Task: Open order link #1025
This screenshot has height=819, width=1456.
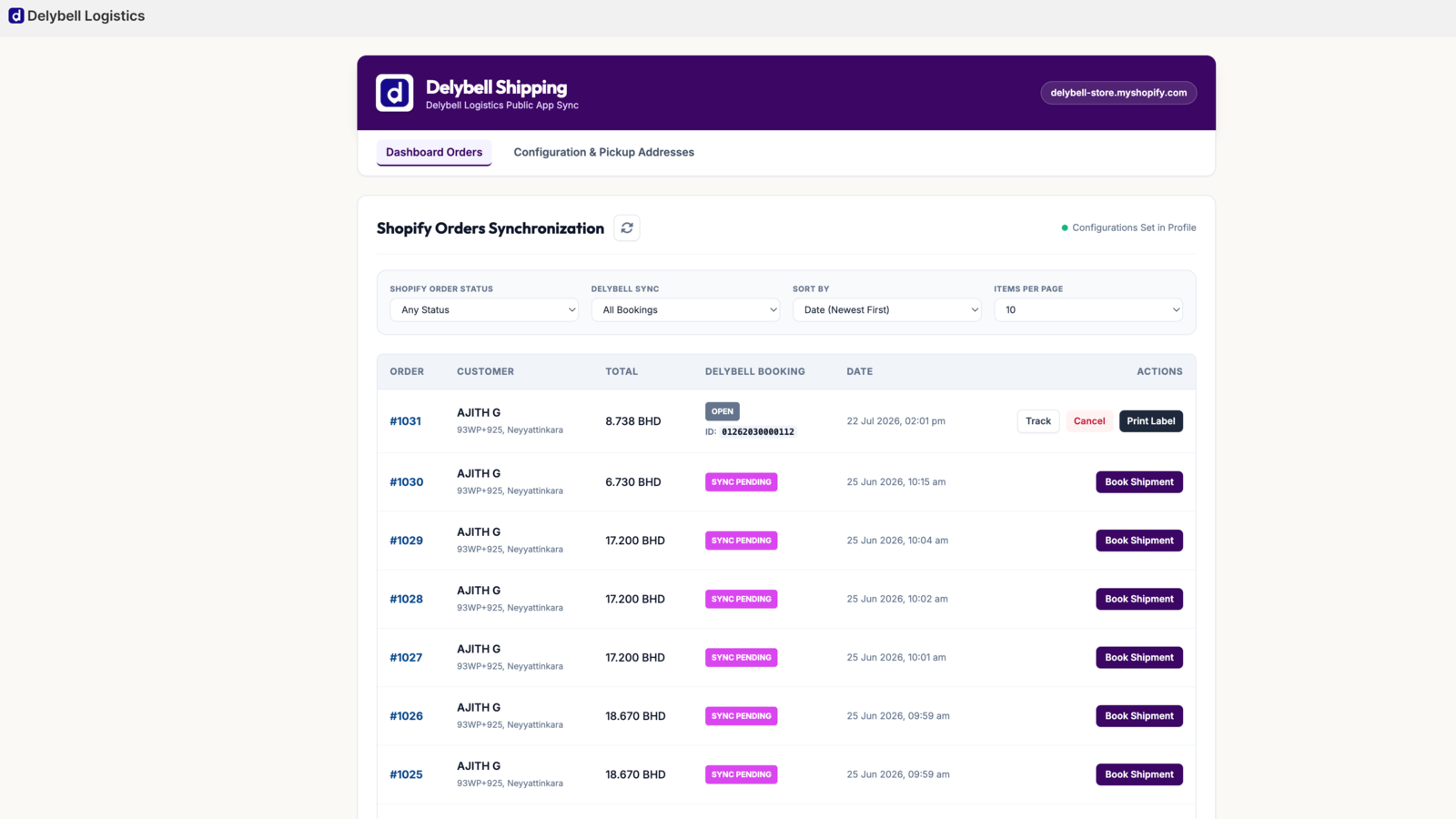Action: pos(406,774)
